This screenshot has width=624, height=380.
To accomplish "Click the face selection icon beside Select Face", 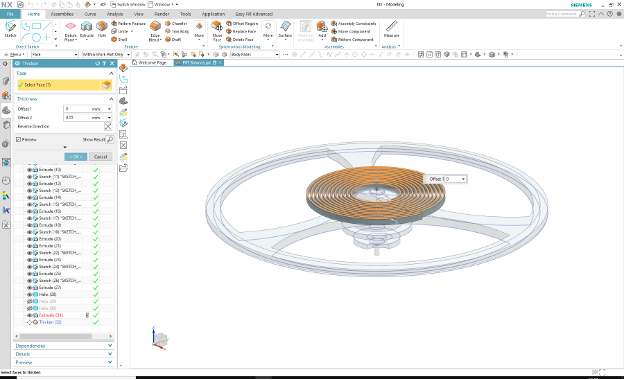I will pyautogui.click(x=106, y=85).
